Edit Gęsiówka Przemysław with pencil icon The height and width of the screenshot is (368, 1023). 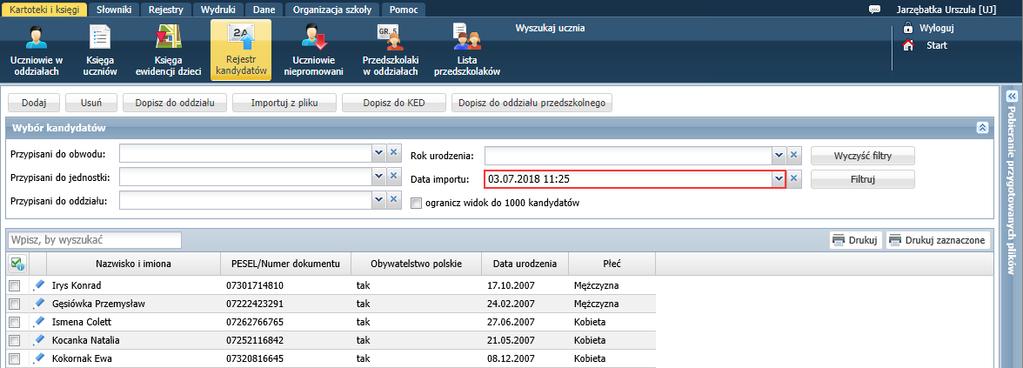38,303
